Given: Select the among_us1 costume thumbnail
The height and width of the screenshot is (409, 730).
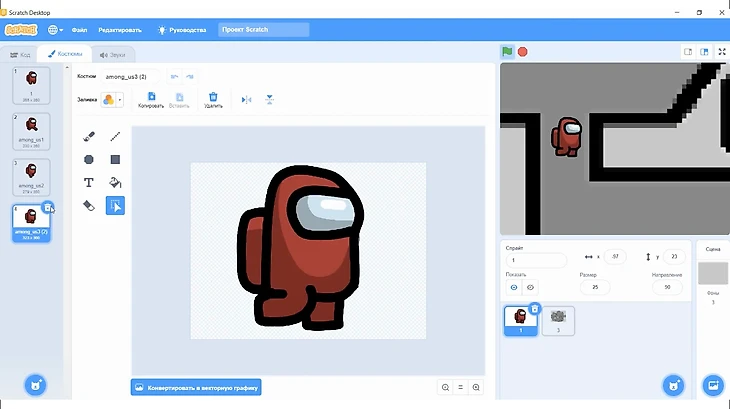Looking at the screenshot, I should 31,128.
